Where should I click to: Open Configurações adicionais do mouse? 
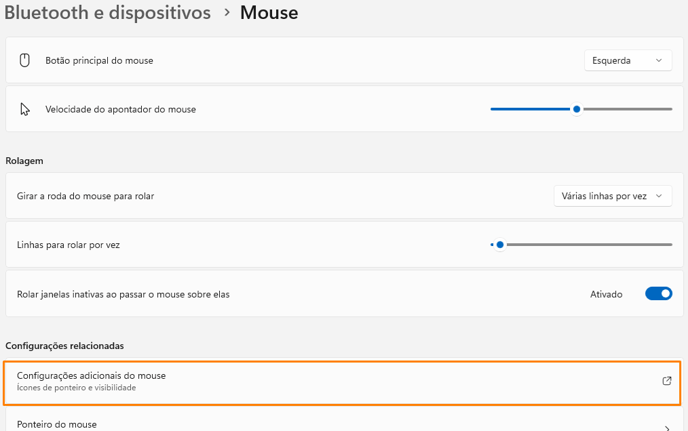point(342,383)
